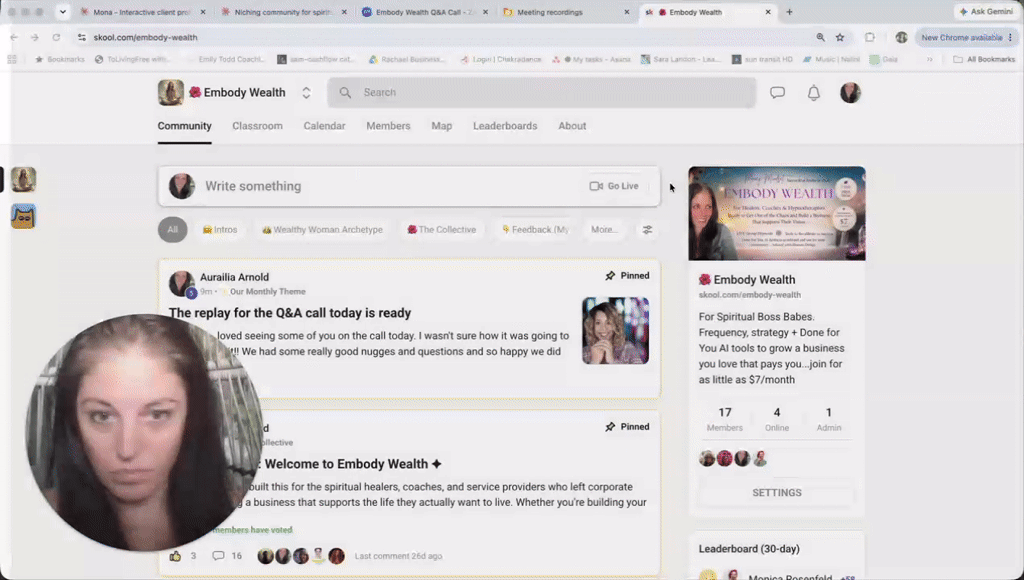Select Embody Wealth group in left sidebar

[x=24, y=180]
